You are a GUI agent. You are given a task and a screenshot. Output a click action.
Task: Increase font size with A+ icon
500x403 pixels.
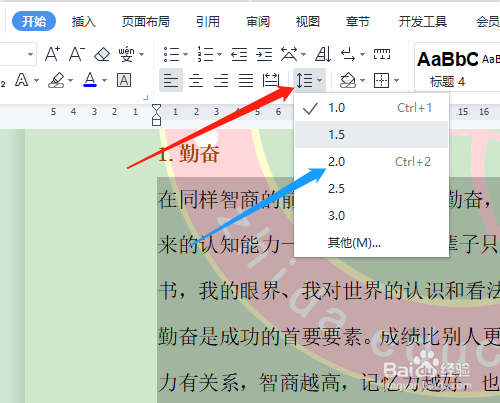52,54
